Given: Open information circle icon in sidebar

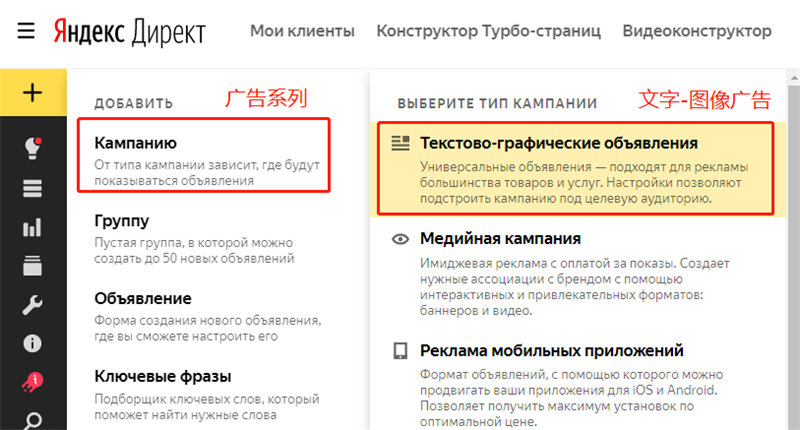Looking at the screenshot, I should coord(32,343).
